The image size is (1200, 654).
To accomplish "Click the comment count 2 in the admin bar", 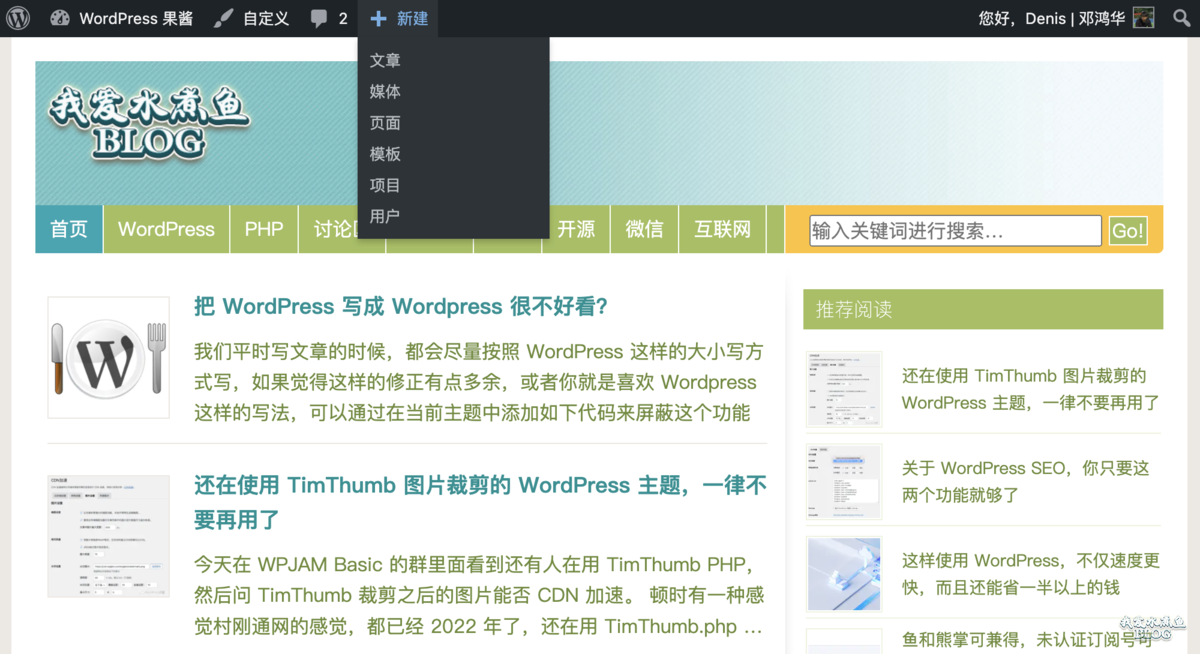I will (x=343, y=19).
